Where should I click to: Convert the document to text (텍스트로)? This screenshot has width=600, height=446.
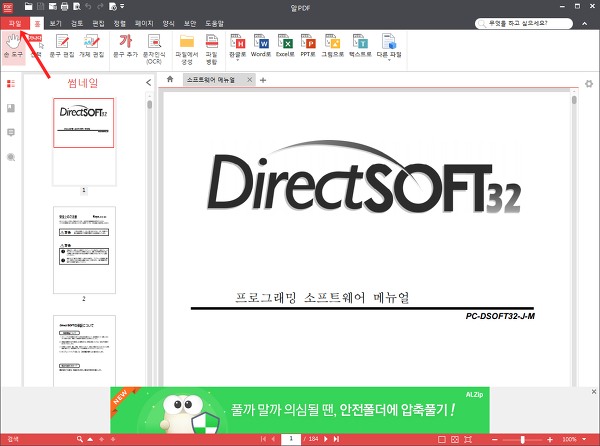(360, 46)
